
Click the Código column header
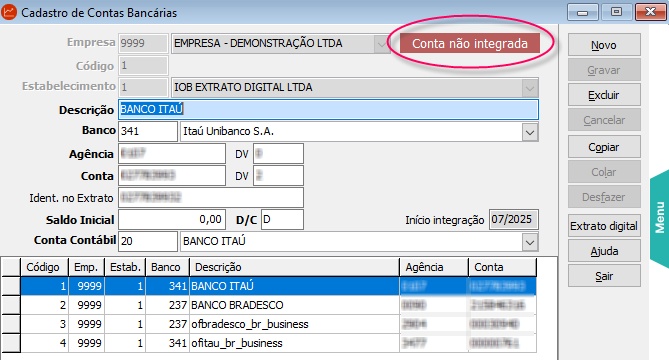(44, 267)
